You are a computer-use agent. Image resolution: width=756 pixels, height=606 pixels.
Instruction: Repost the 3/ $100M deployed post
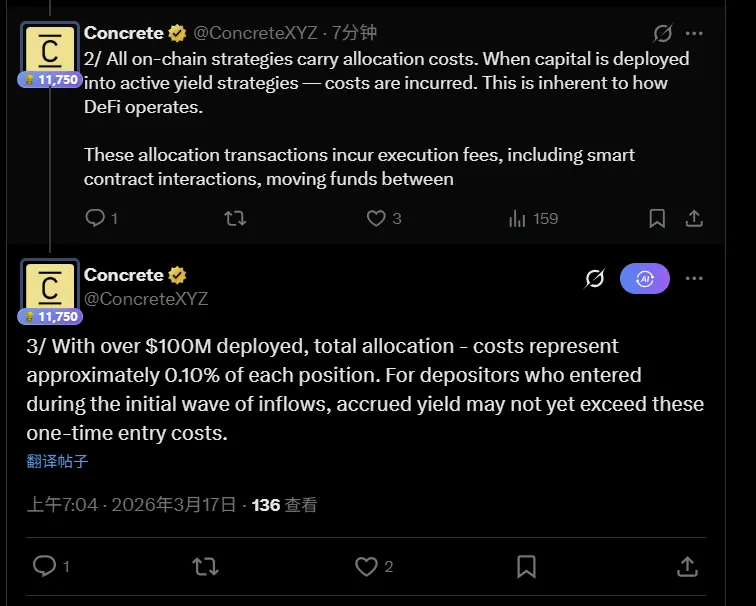tap(205, 567)
